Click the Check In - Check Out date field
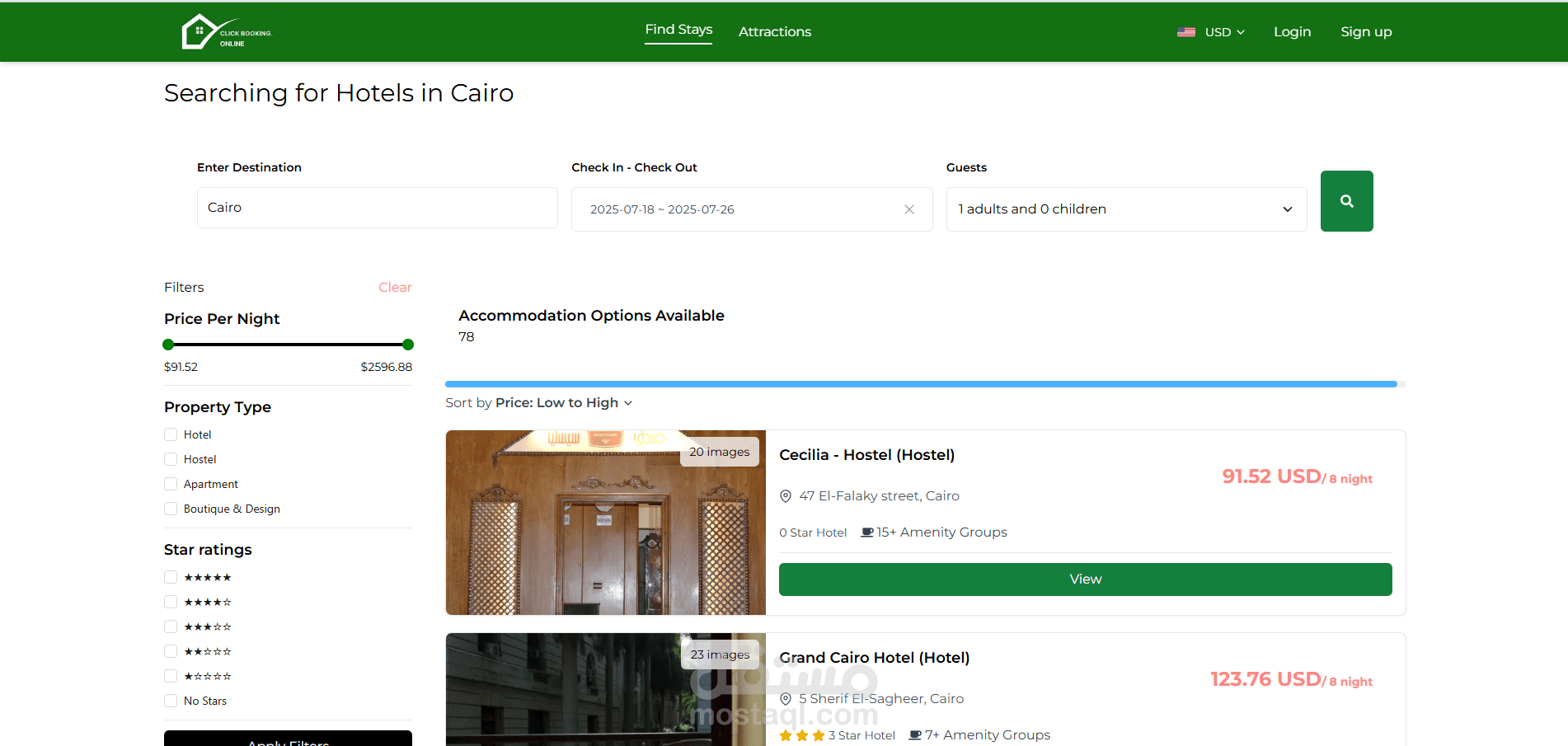 752,209
